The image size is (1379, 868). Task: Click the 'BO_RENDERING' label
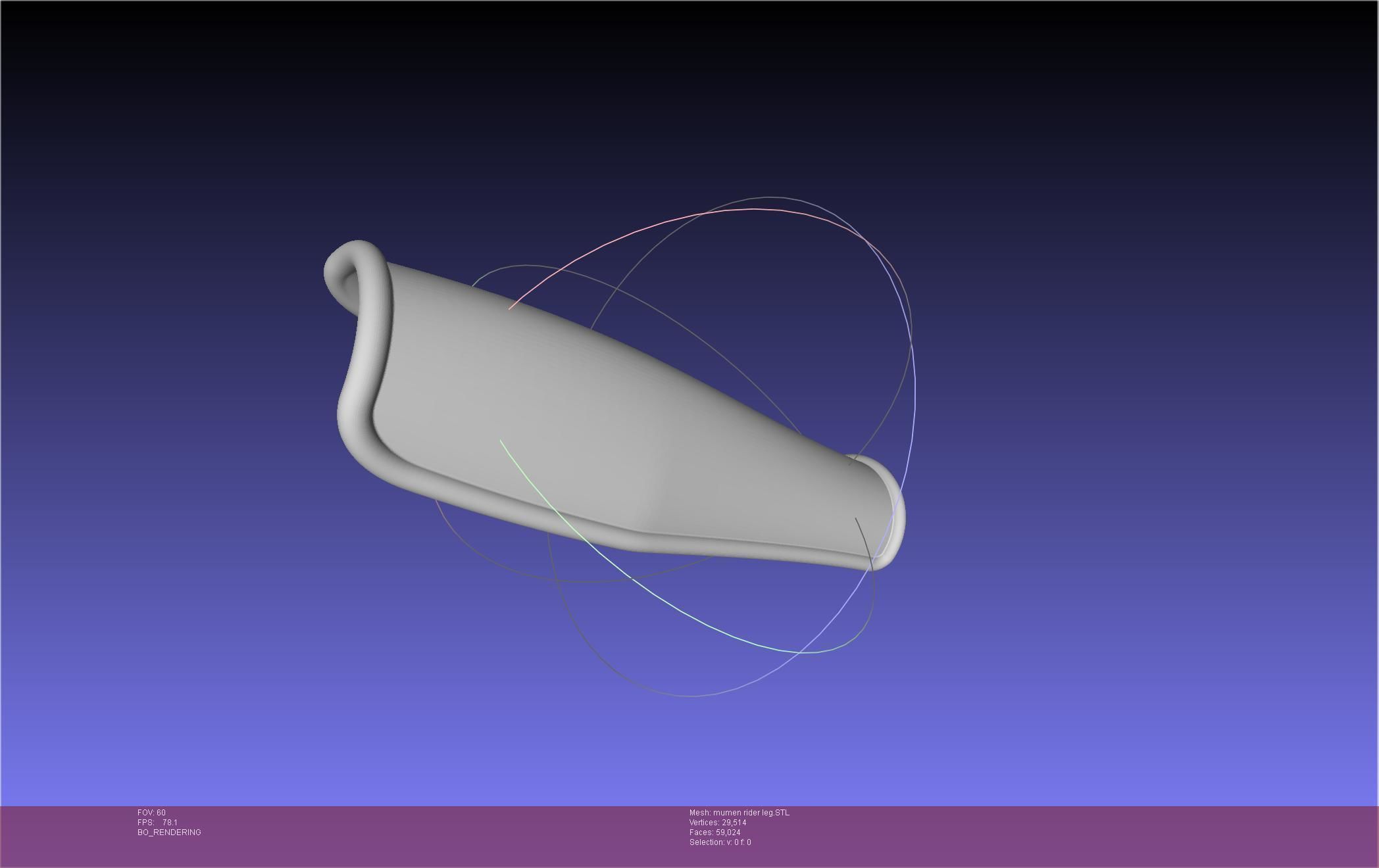click(x=169, y=832)
